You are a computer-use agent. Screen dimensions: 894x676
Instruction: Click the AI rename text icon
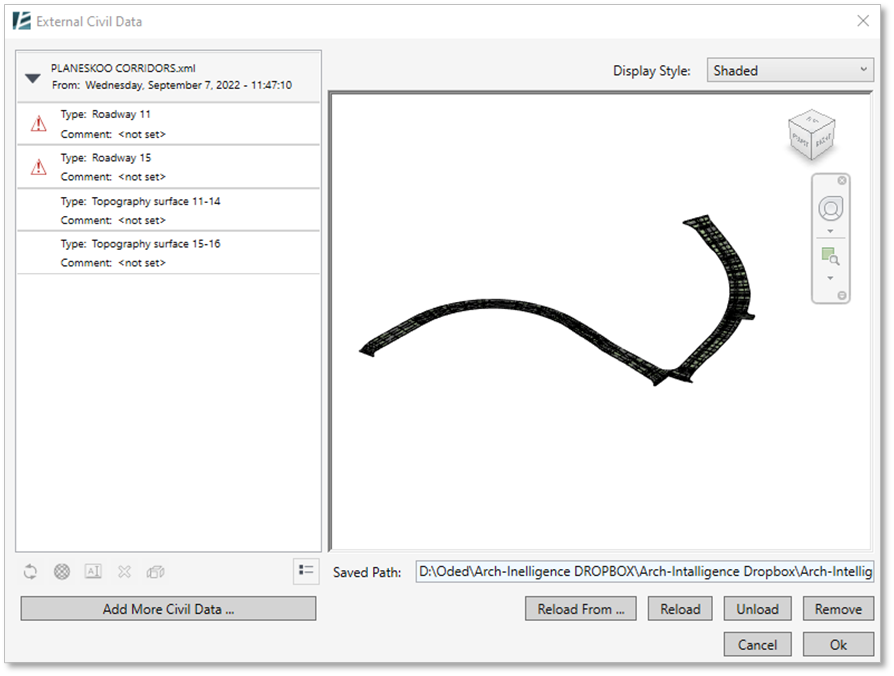click(x=93, y=571)
